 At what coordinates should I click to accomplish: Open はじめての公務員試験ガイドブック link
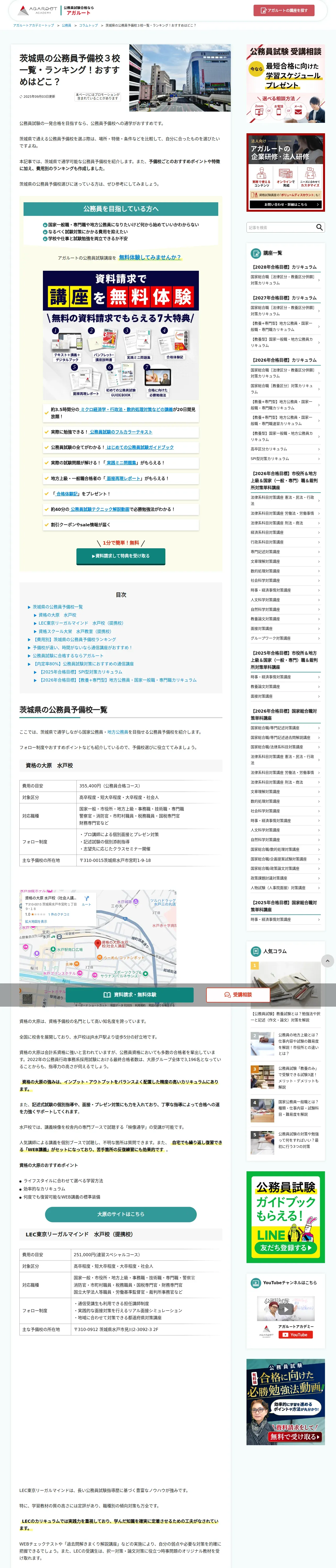[x=140, y=447]
